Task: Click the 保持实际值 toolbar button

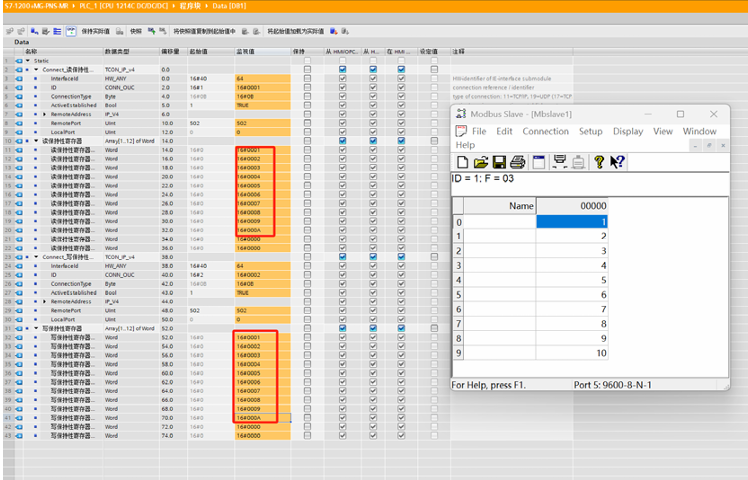Action: [x=96, y=31]
